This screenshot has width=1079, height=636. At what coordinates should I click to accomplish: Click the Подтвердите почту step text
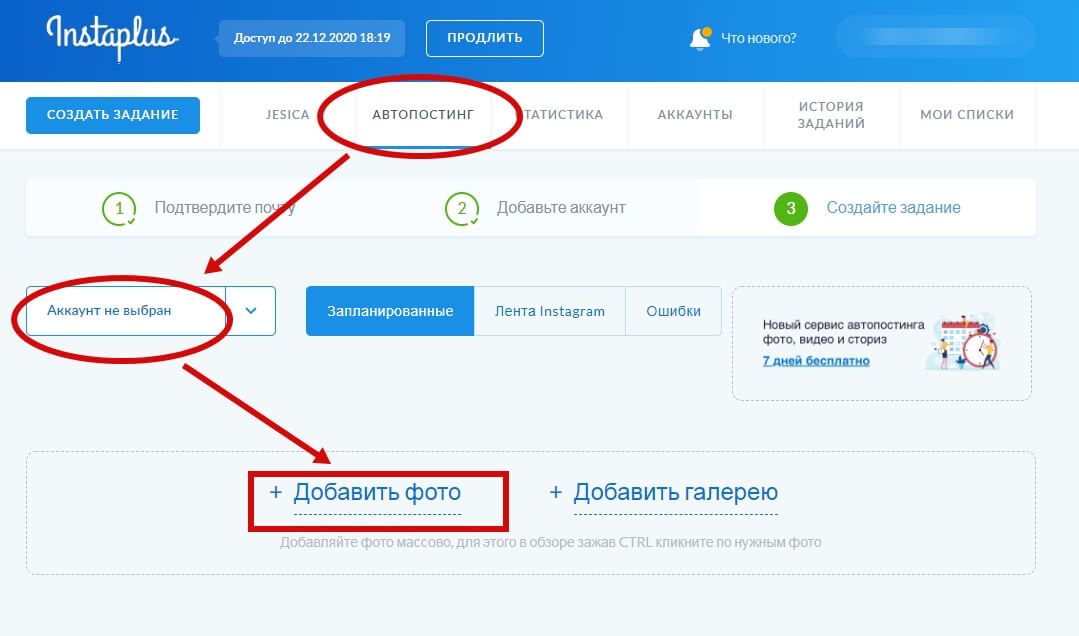(225, 208)
